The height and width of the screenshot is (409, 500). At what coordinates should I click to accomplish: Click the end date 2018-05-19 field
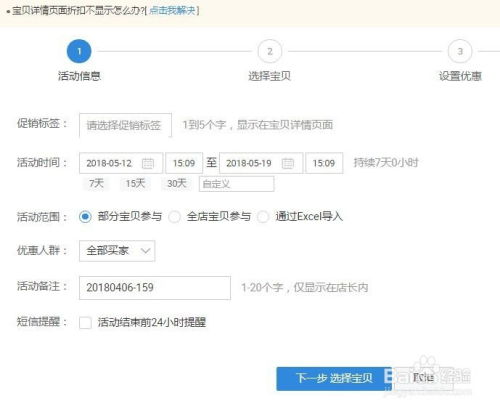tap(261, 163)
